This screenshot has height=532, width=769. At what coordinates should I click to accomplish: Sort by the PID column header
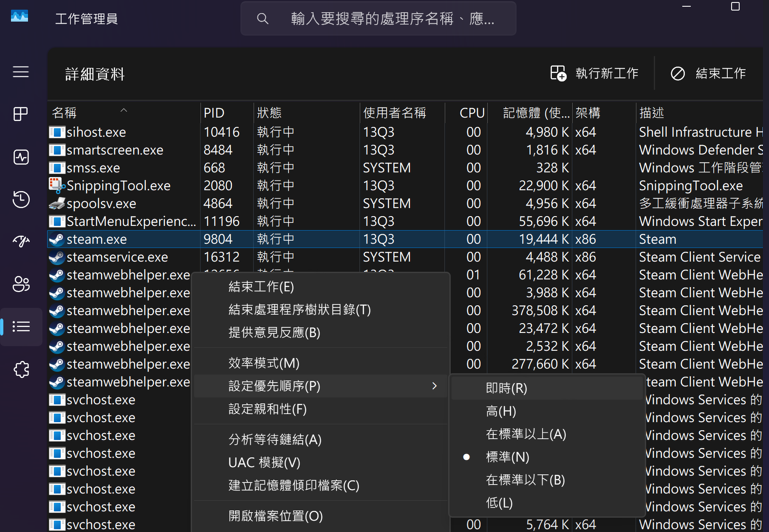coord(214,114)
